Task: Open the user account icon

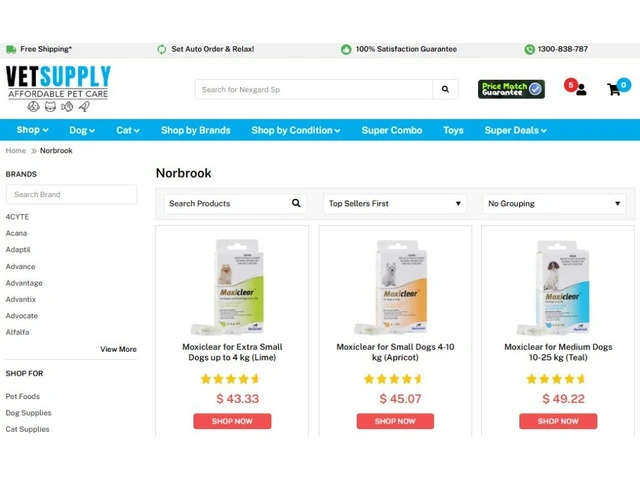Action: pos(581,90)
